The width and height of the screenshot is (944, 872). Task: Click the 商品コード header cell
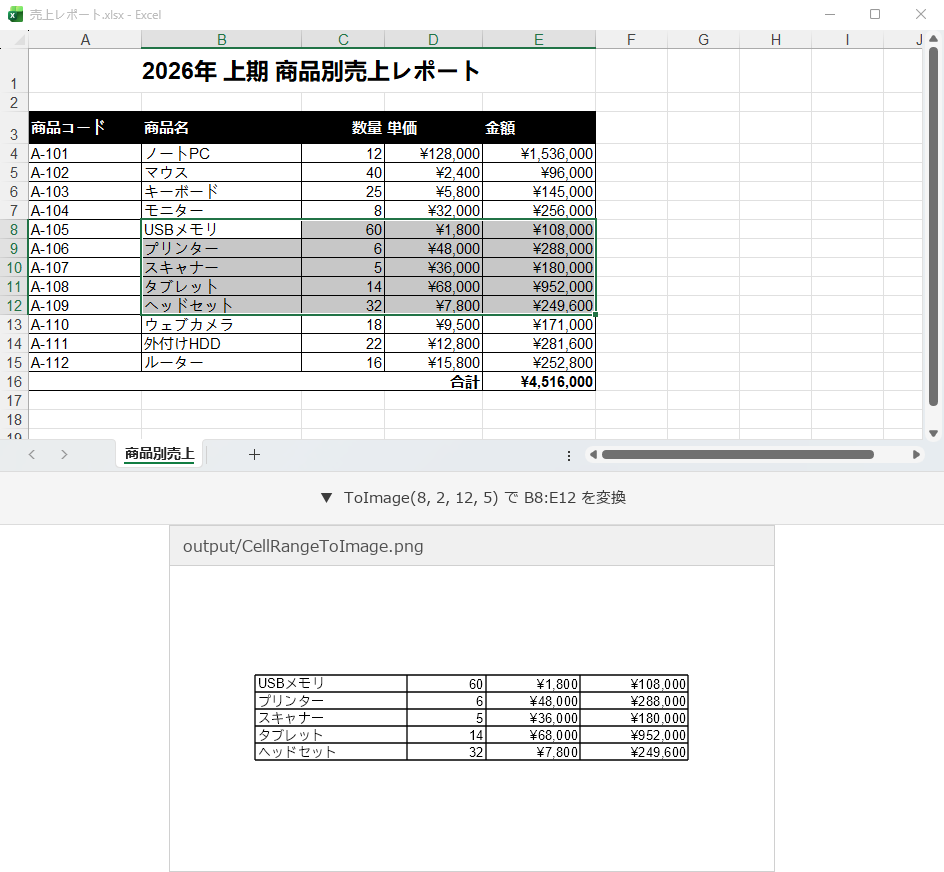coord(85,128)
